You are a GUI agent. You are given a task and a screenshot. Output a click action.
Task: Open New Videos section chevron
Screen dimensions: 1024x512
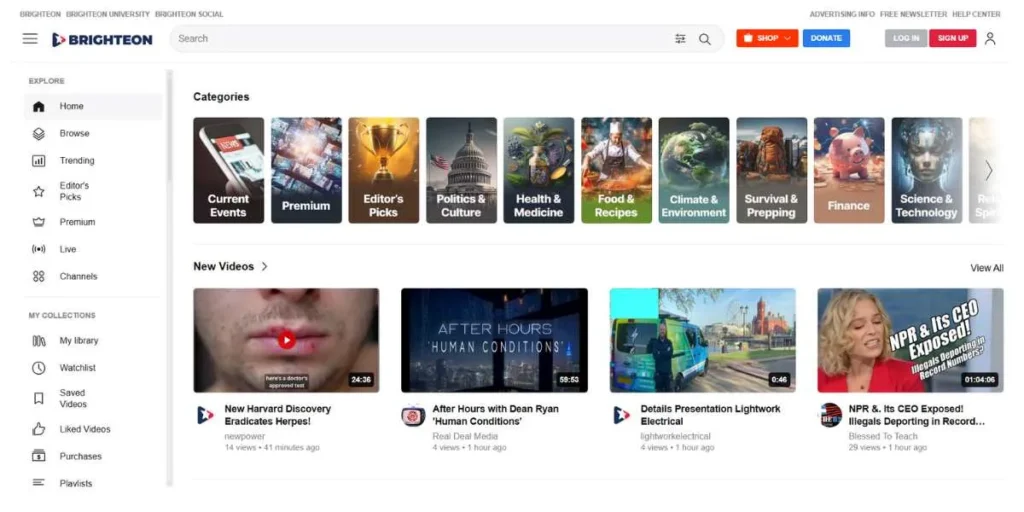point(264,266)
